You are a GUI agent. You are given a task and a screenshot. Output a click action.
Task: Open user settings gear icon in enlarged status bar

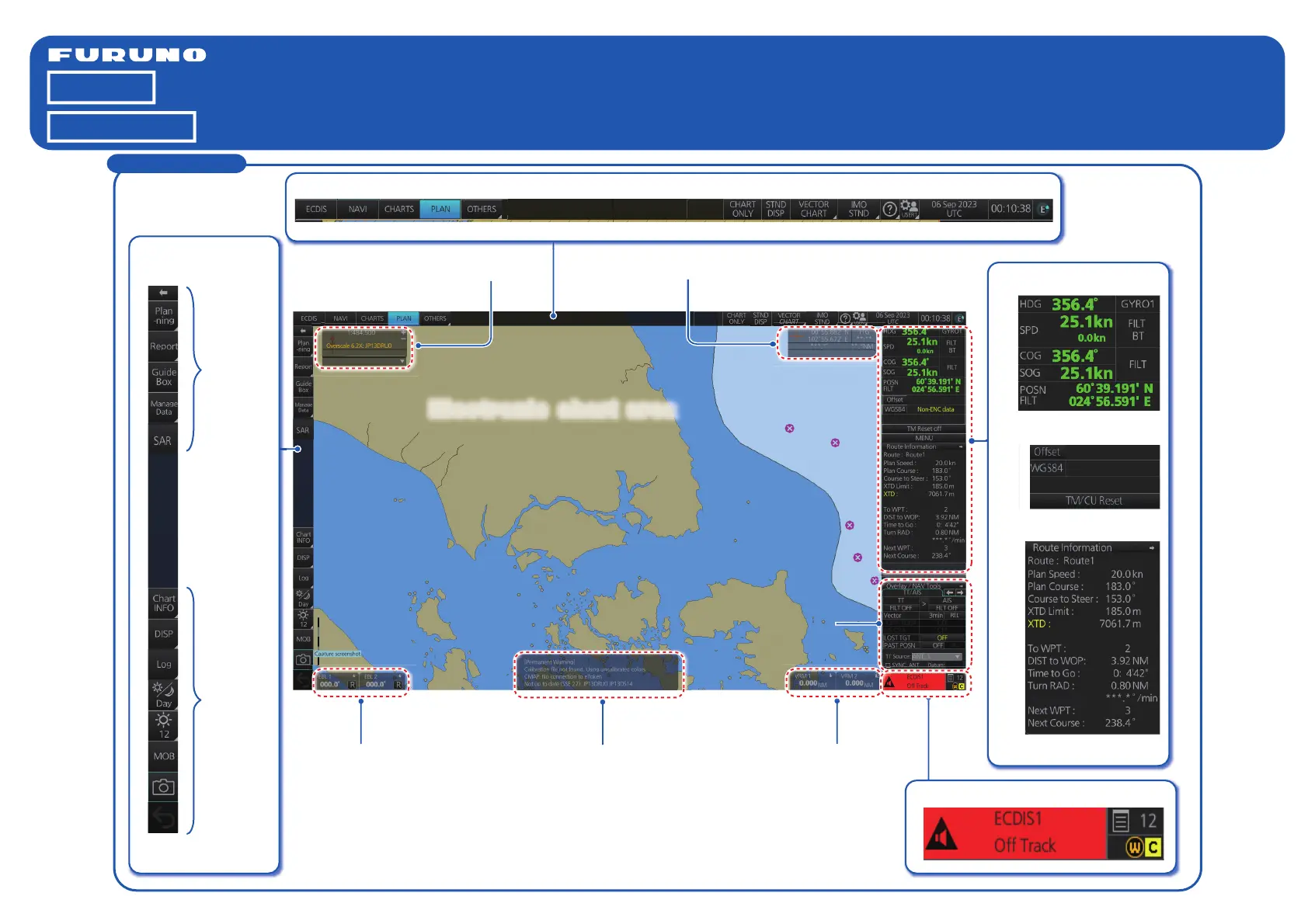pyautogui.click(x=909, y=209)
